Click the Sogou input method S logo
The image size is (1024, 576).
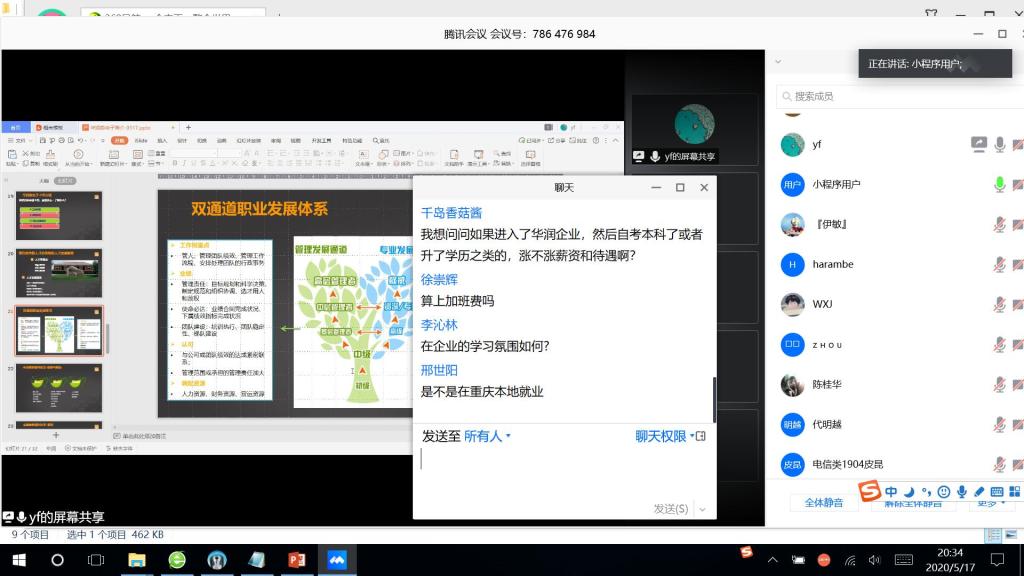point(870,492)
